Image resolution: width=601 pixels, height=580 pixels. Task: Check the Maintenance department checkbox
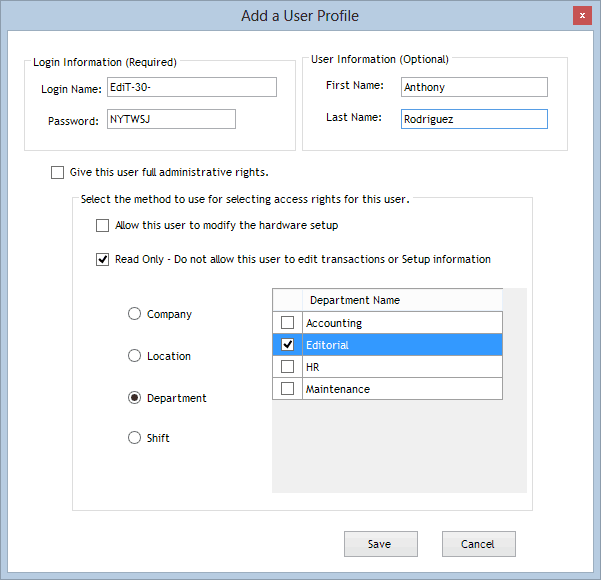(x=288, y=389)
